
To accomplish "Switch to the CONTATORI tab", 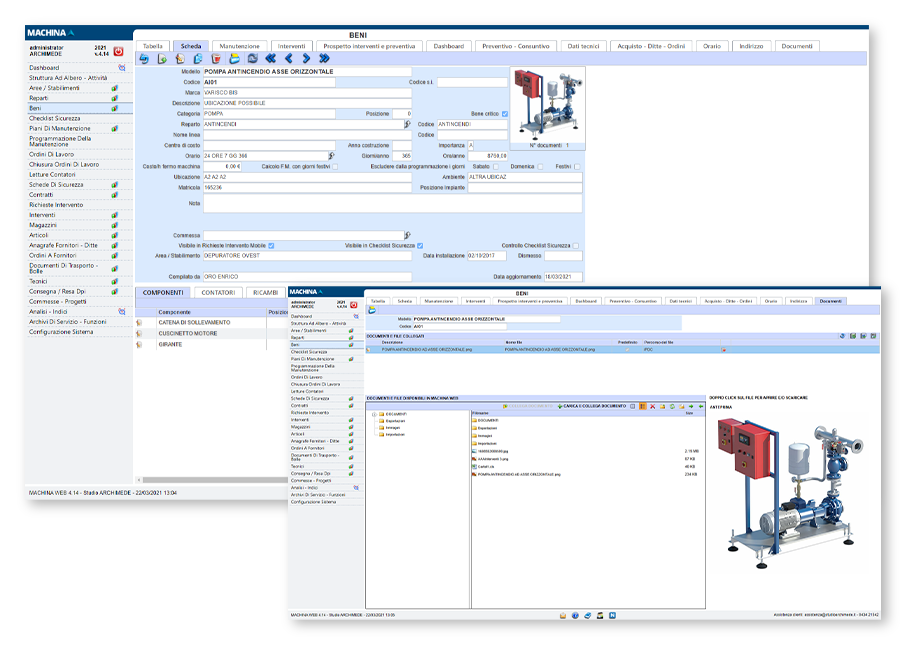I will [218, 293].
